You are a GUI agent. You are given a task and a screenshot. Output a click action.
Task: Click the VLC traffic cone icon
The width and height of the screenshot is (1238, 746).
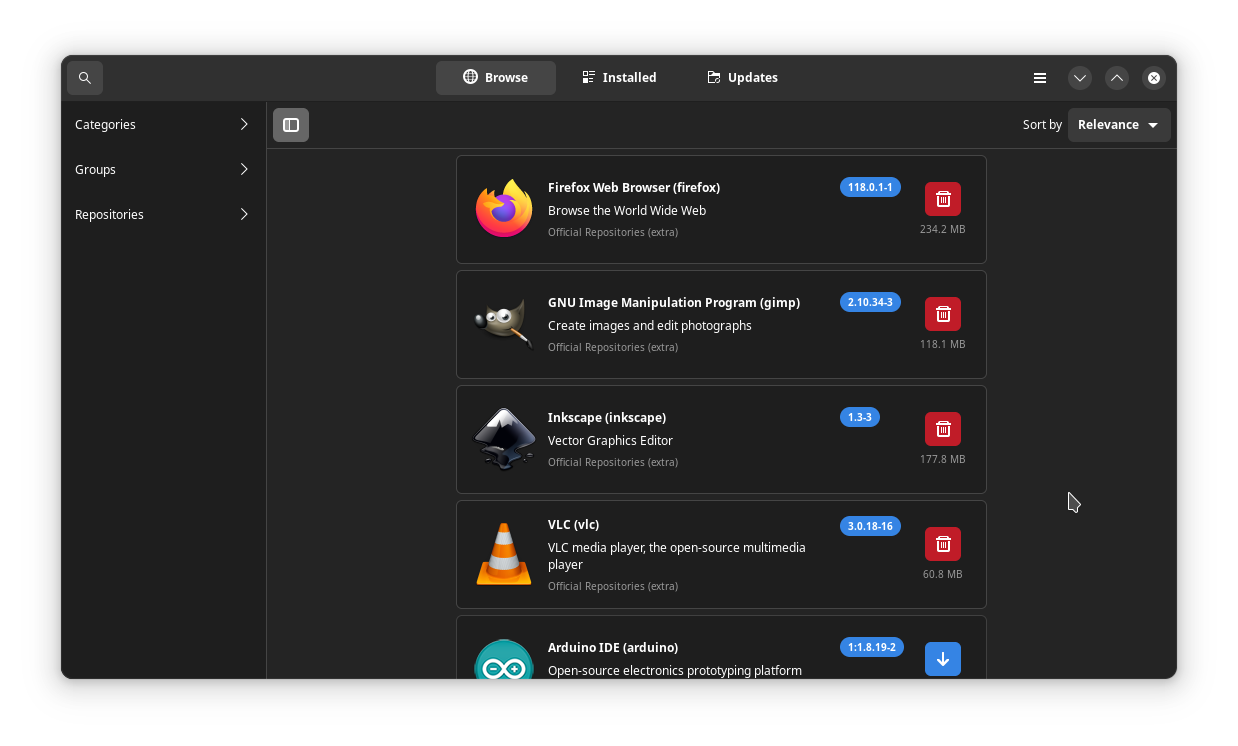tap(504, 554)
